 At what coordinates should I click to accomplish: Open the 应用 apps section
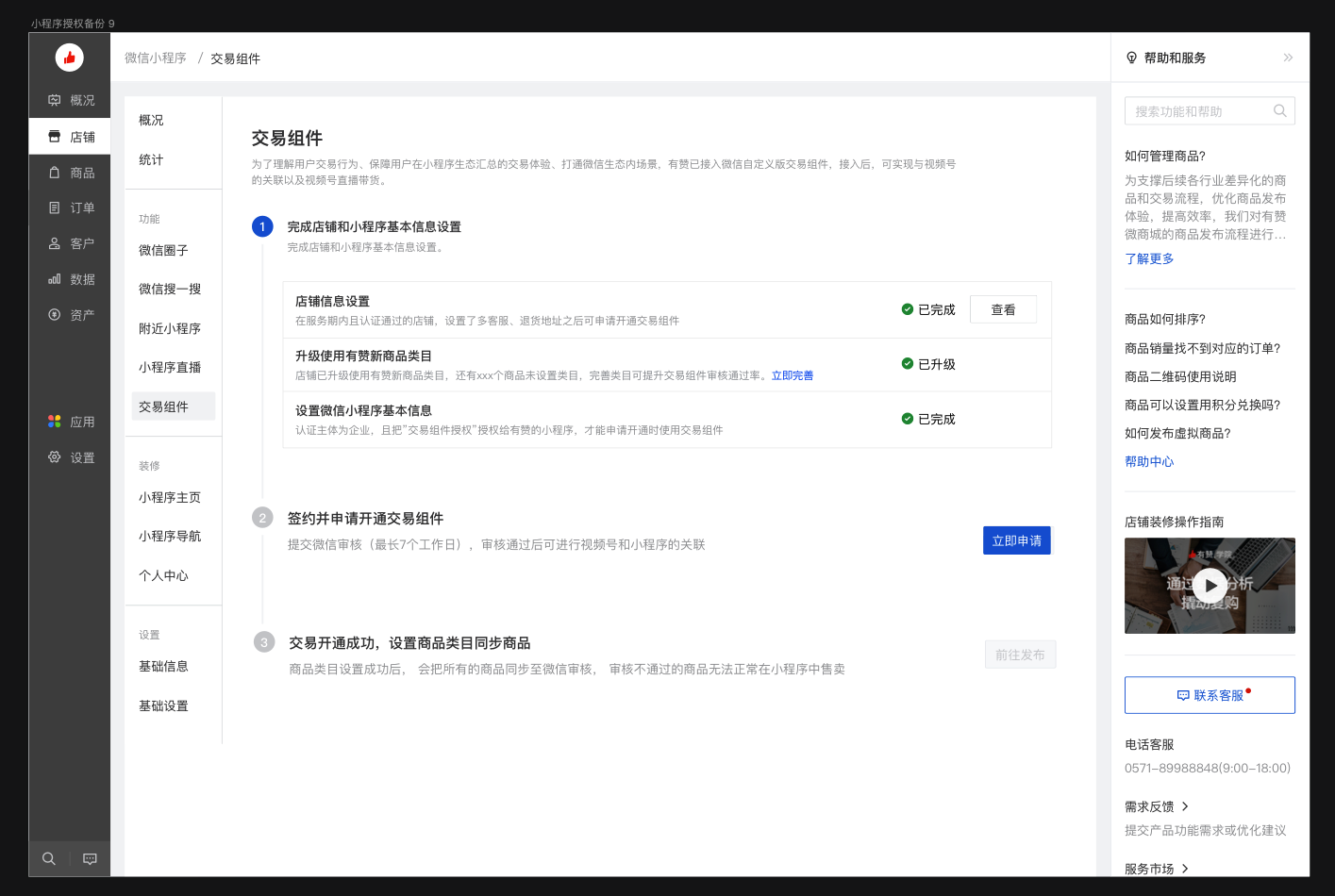(x=71, y=422)
